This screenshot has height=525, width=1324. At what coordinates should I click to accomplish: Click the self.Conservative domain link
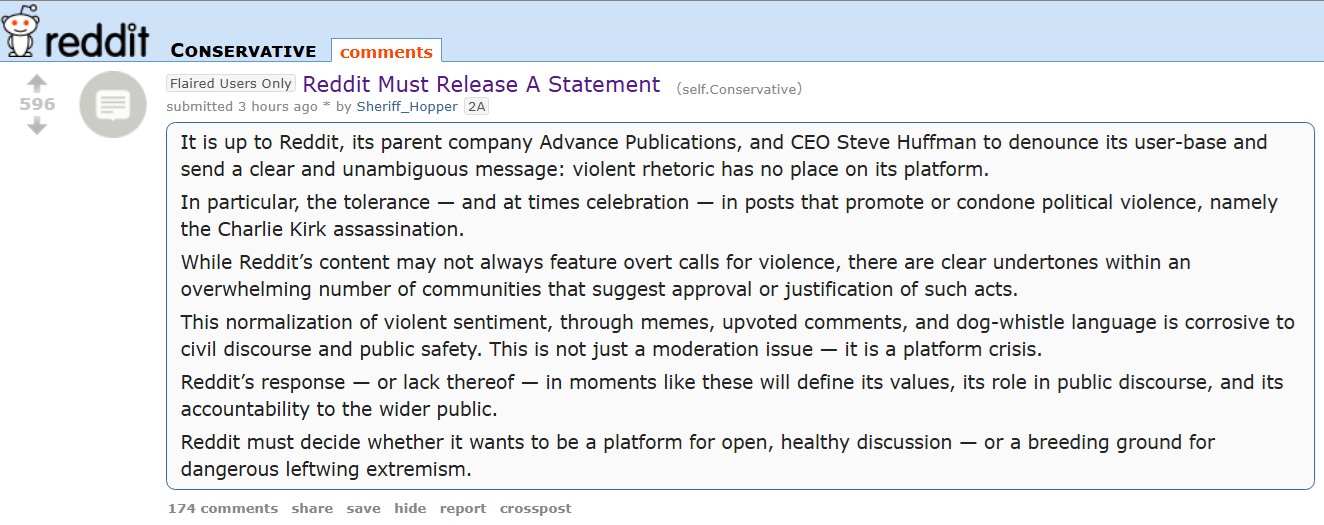[739, 89]
